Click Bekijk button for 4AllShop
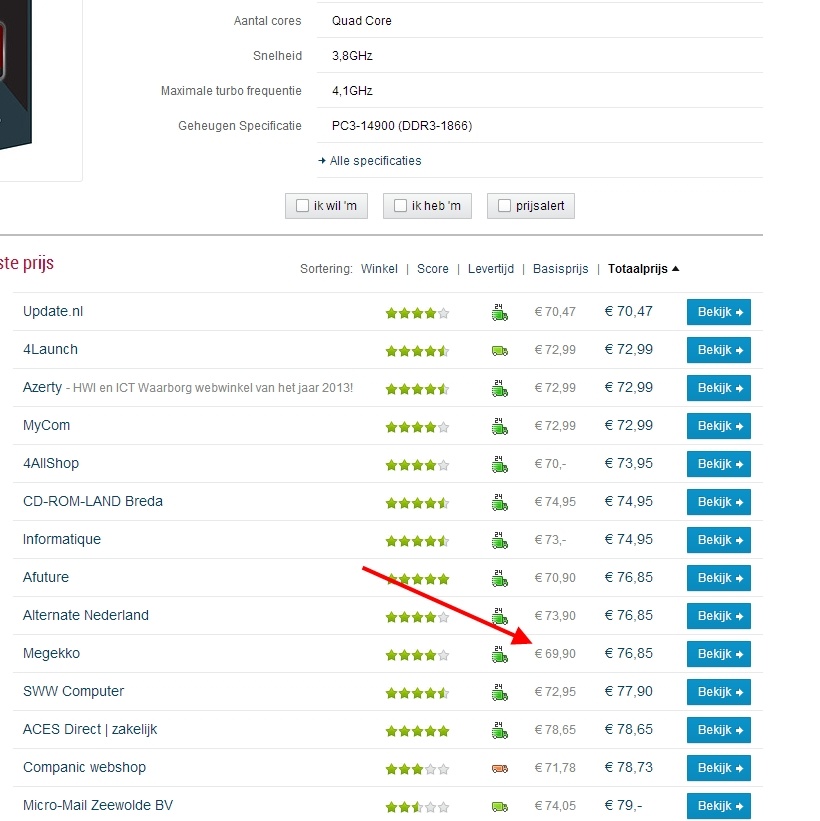 click(718, 464)
